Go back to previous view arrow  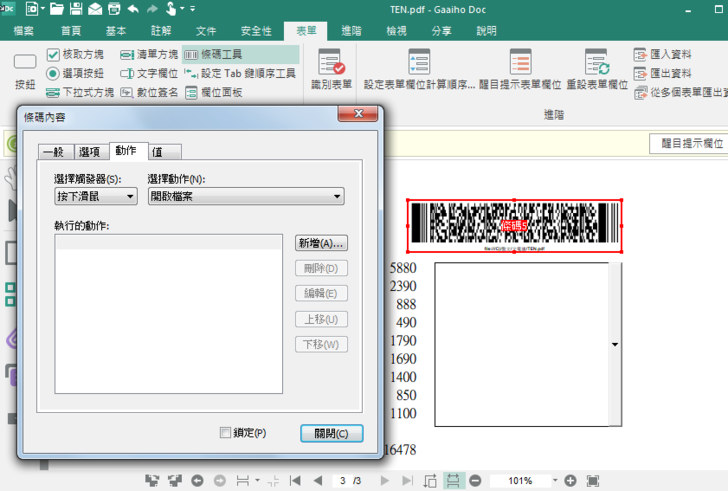tap(197, 480)
